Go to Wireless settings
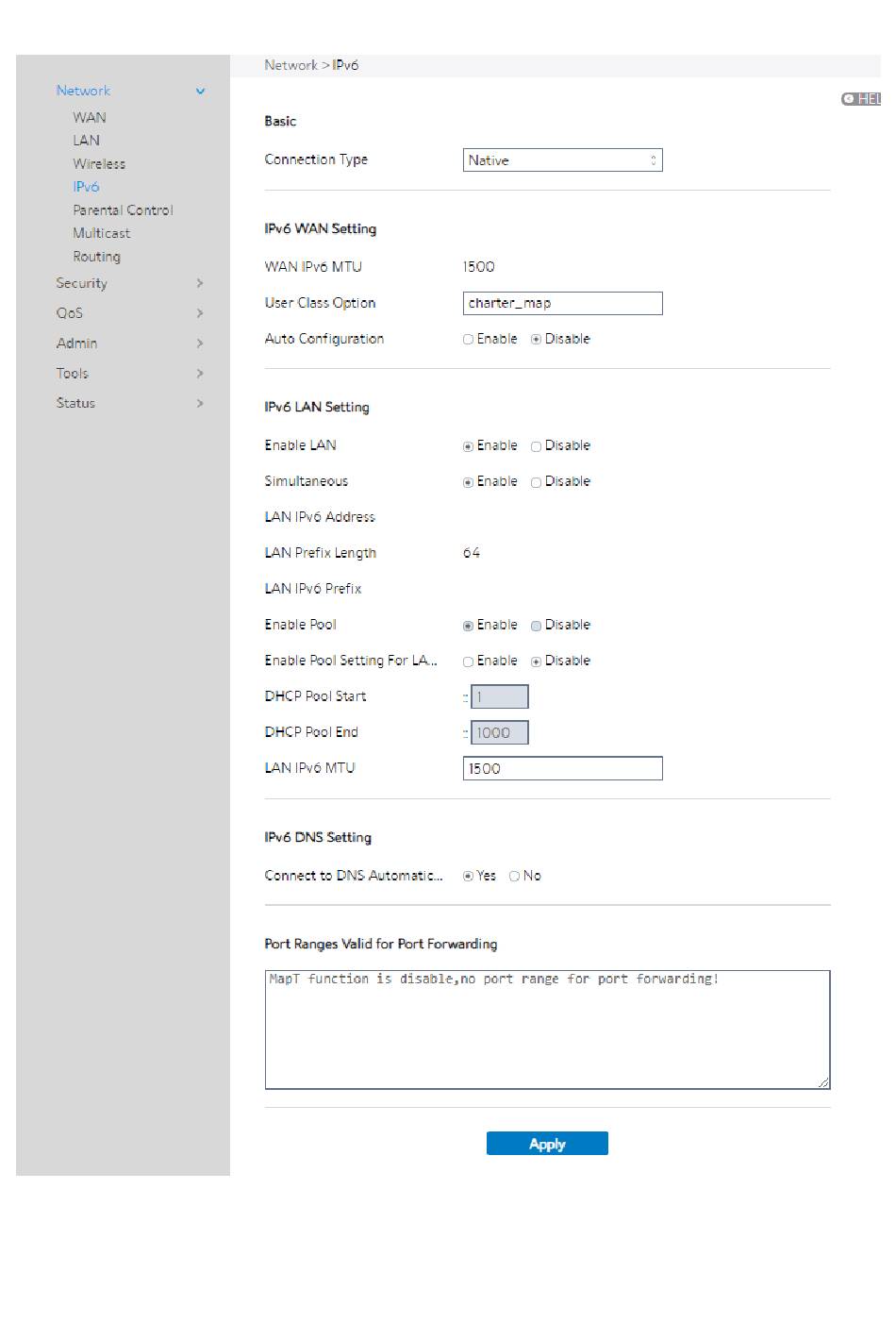This screenshot has height=1340, width=896. (x=99, y=164)
